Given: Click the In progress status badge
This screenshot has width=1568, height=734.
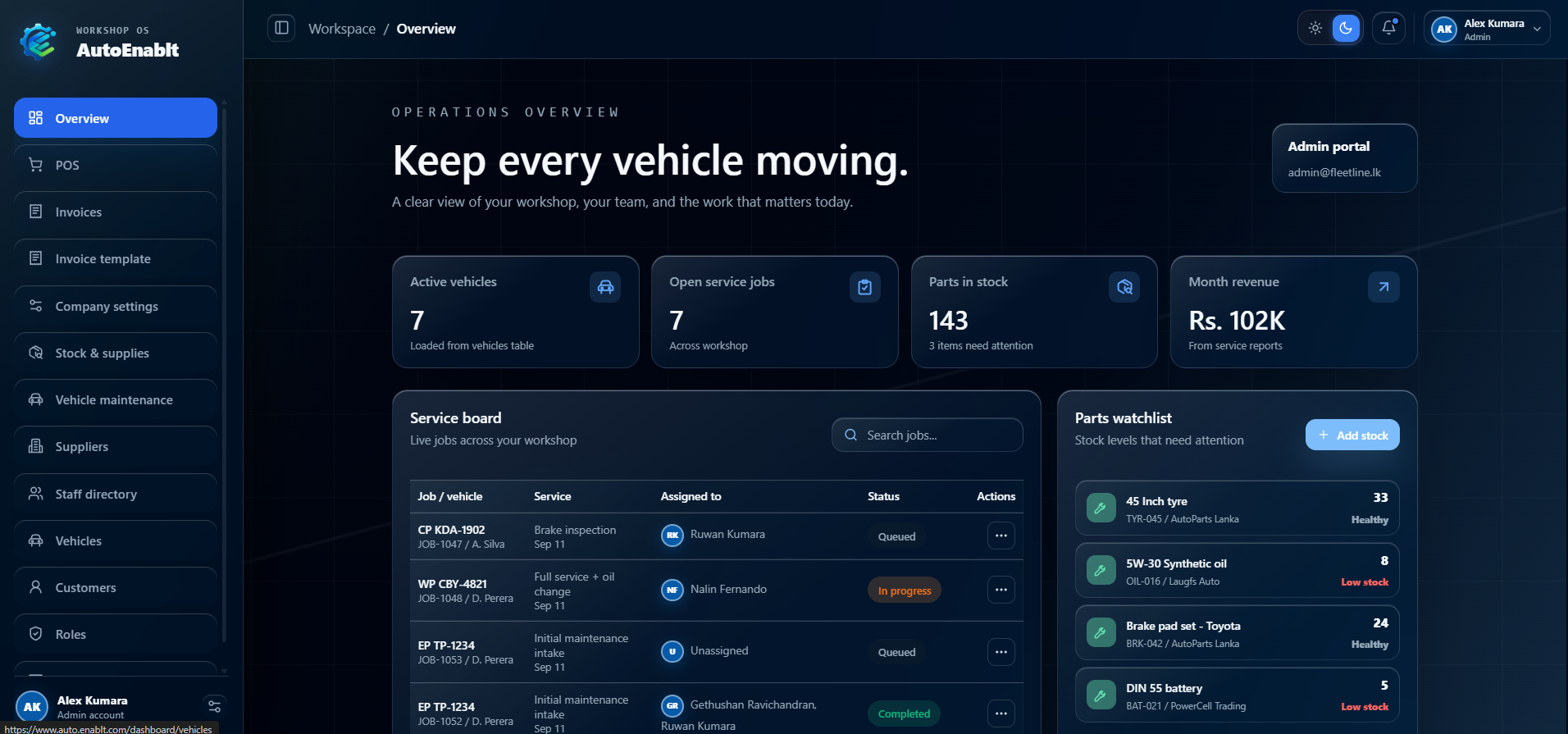Looking at the screenshot, I should coord(905,590).
